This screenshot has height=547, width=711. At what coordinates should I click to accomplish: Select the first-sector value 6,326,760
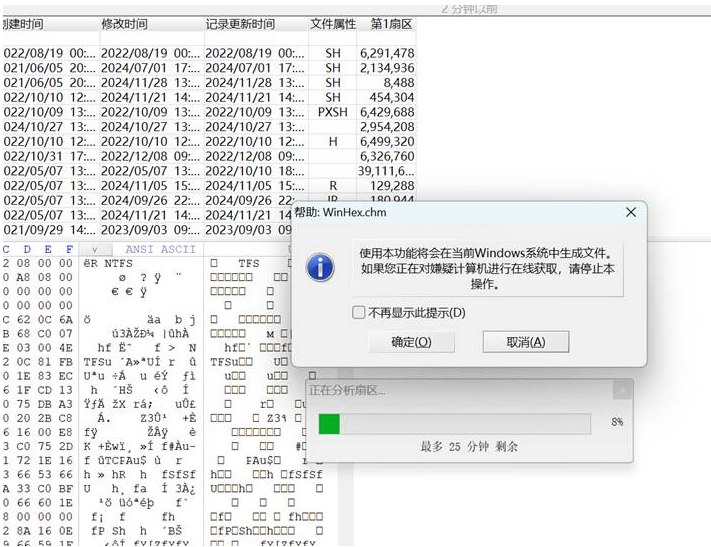tap(387, 156)
